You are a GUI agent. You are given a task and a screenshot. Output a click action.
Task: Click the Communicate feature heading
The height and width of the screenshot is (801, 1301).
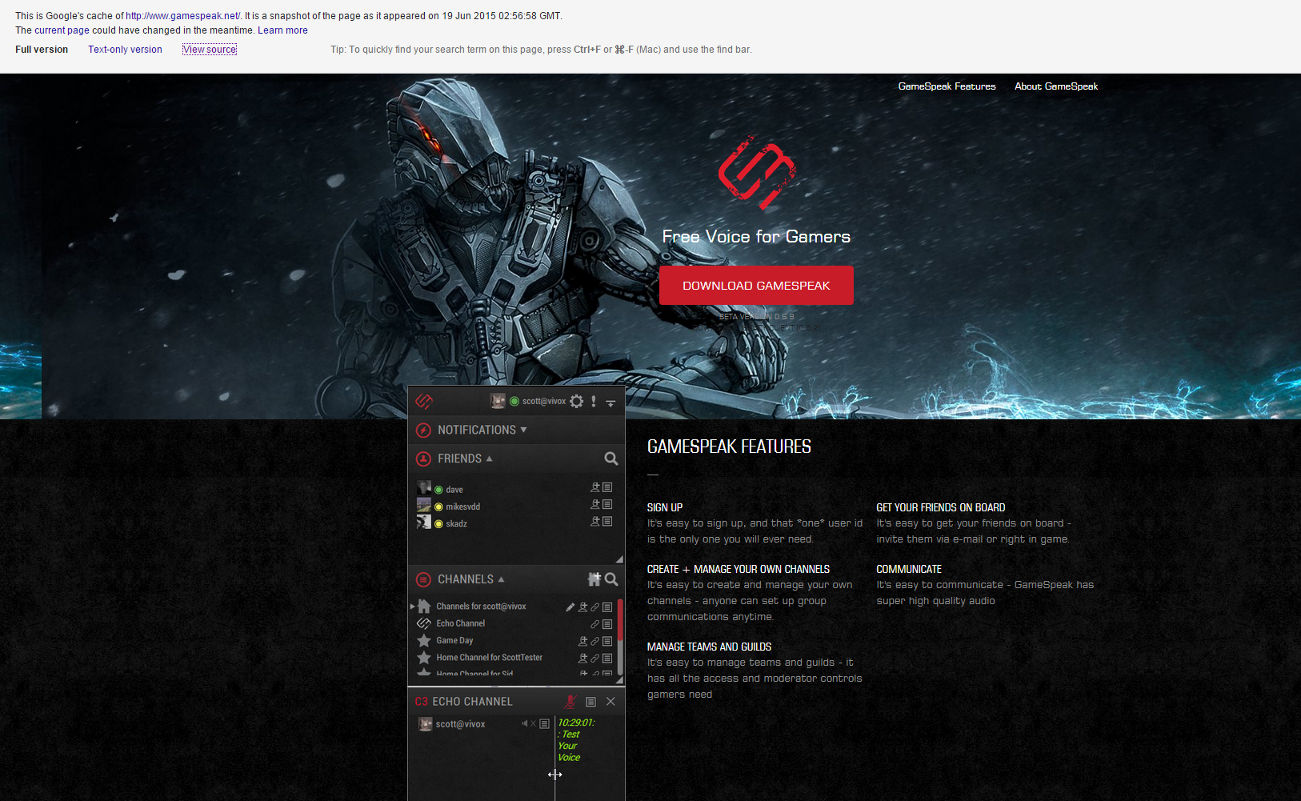909,569
